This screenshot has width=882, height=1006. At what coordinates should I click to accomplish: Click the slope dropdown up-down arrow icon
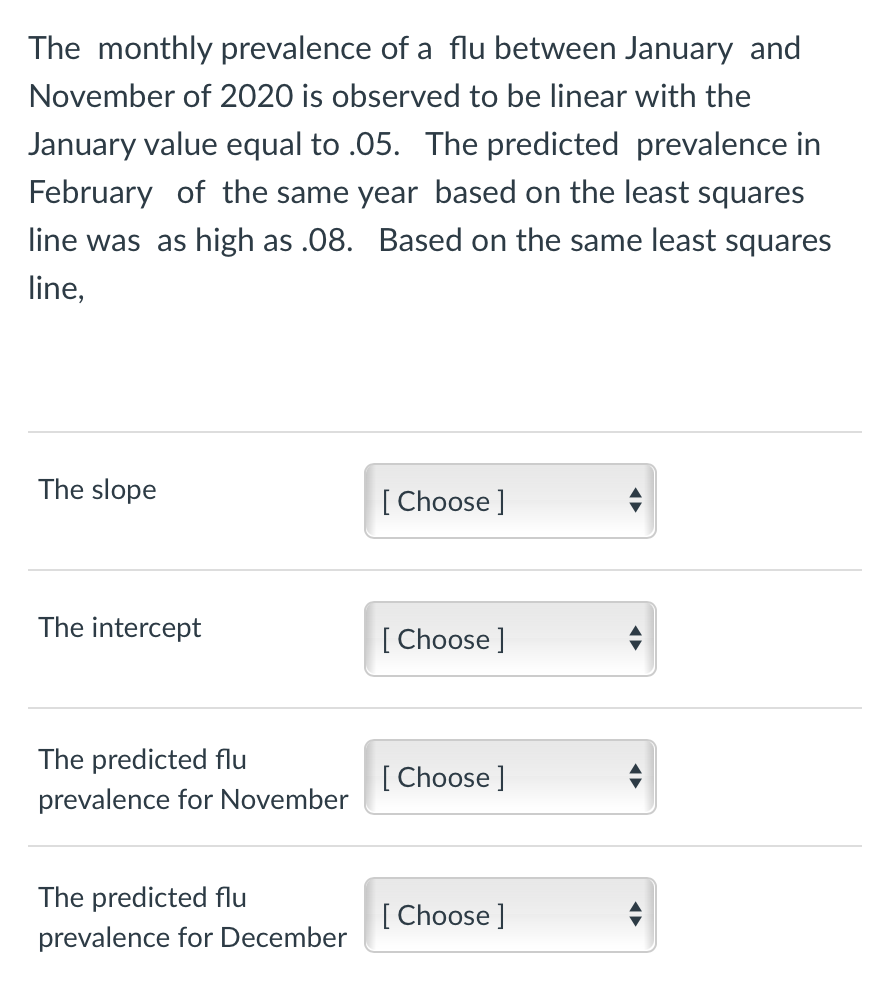(x=635, y=500)
